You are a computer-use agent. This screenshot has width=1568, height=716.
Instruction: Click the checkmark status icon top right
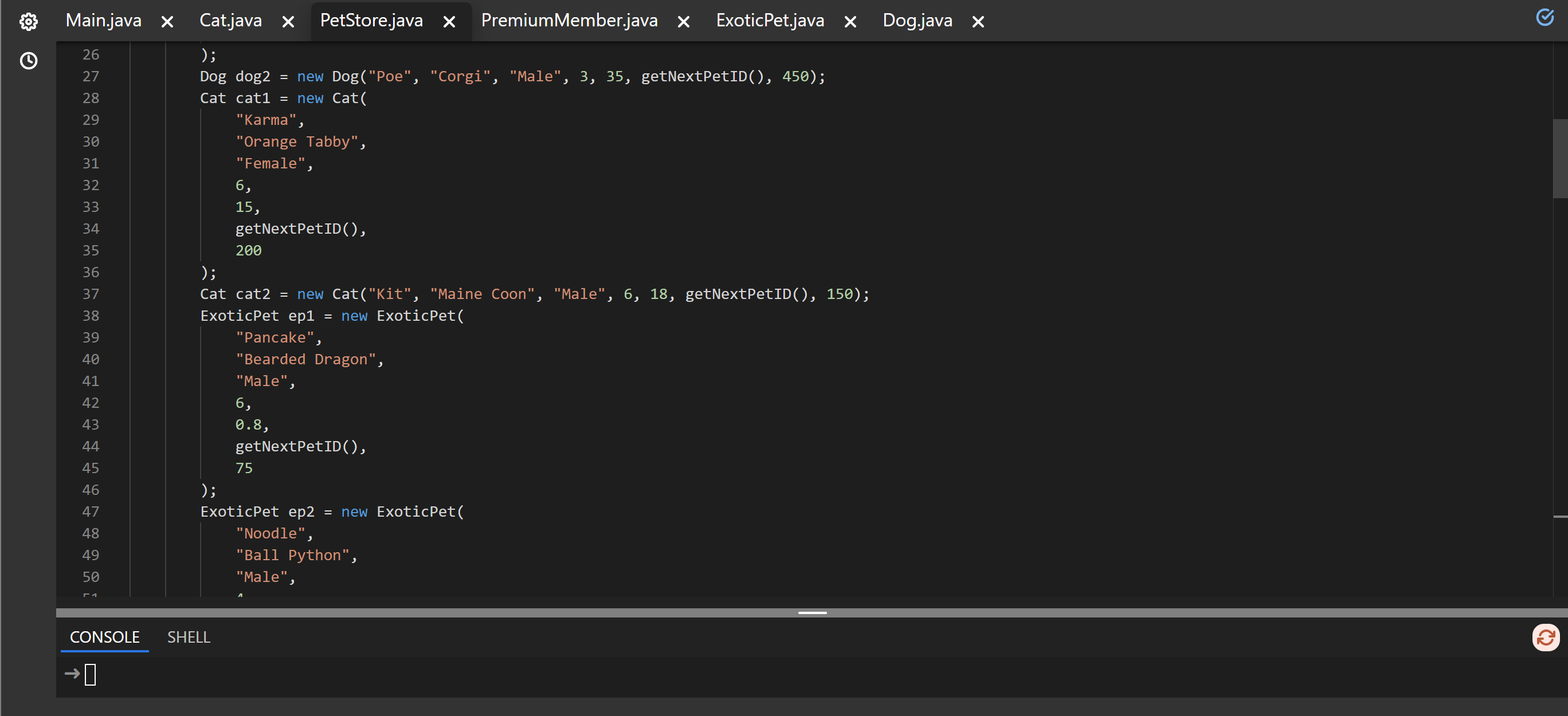click(1545, 18)
